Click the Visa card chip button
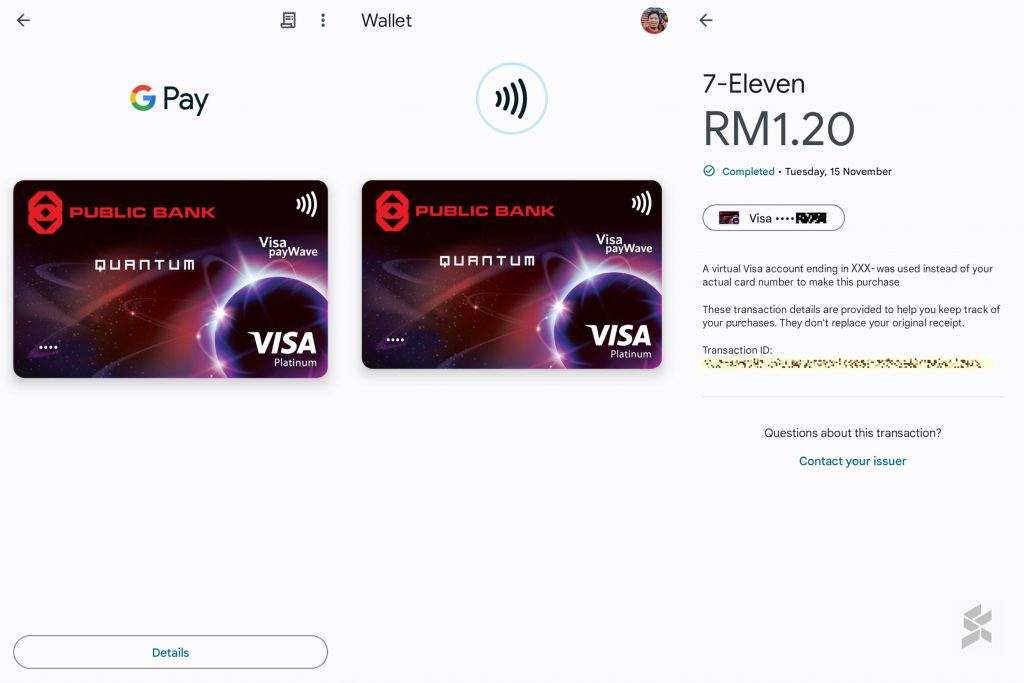Image resolution: width=1024 pixels, height=683 pixels. coord(773,217)
